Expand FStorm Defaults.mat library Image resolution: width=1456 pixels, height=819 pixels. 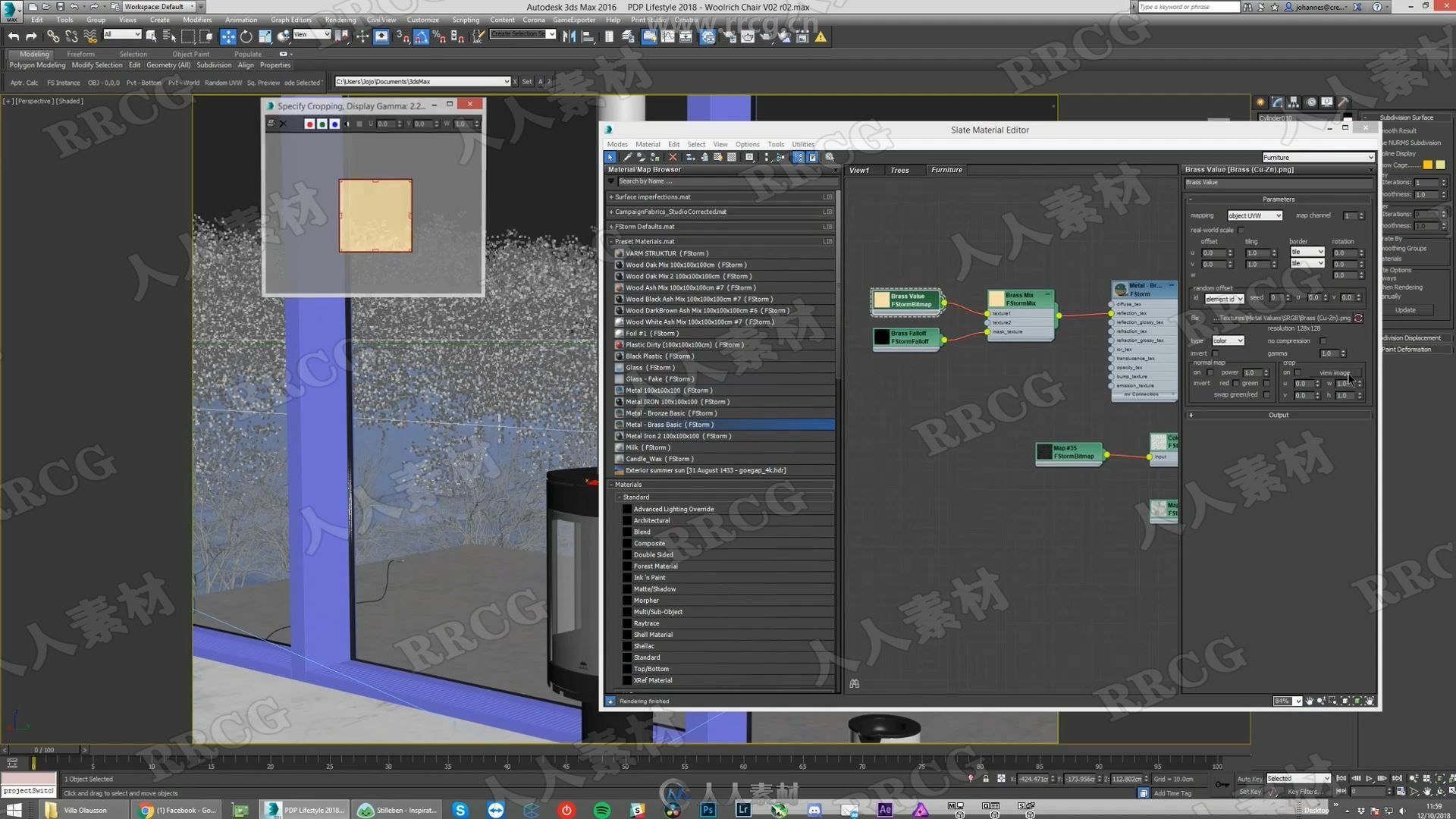tap(611, 227)
